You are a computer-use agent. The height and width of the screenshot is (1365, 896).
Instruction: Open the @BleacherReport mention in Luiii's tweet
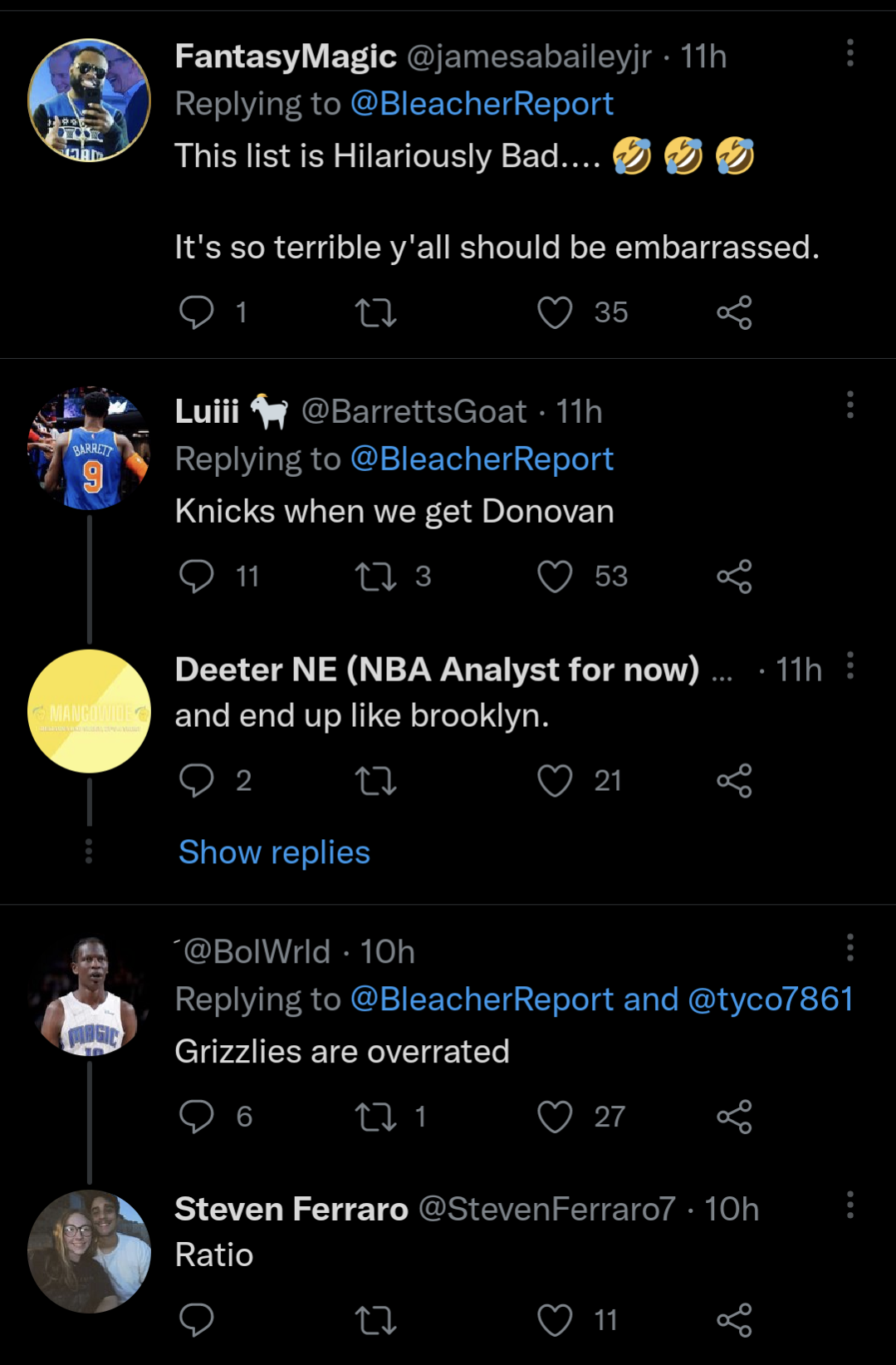point(482,459)
